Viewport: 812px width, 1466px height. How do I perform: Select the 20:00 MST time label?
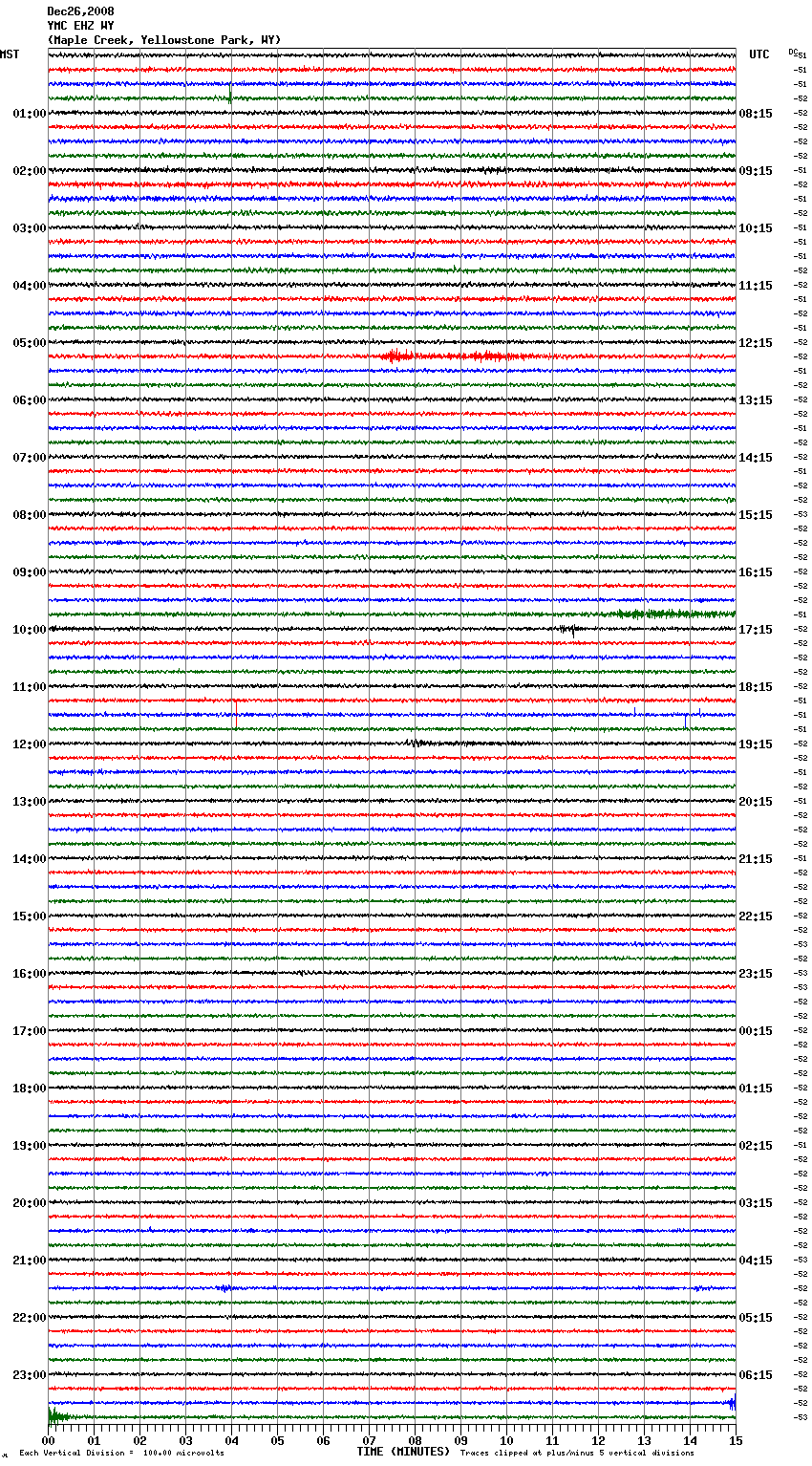29,1203
